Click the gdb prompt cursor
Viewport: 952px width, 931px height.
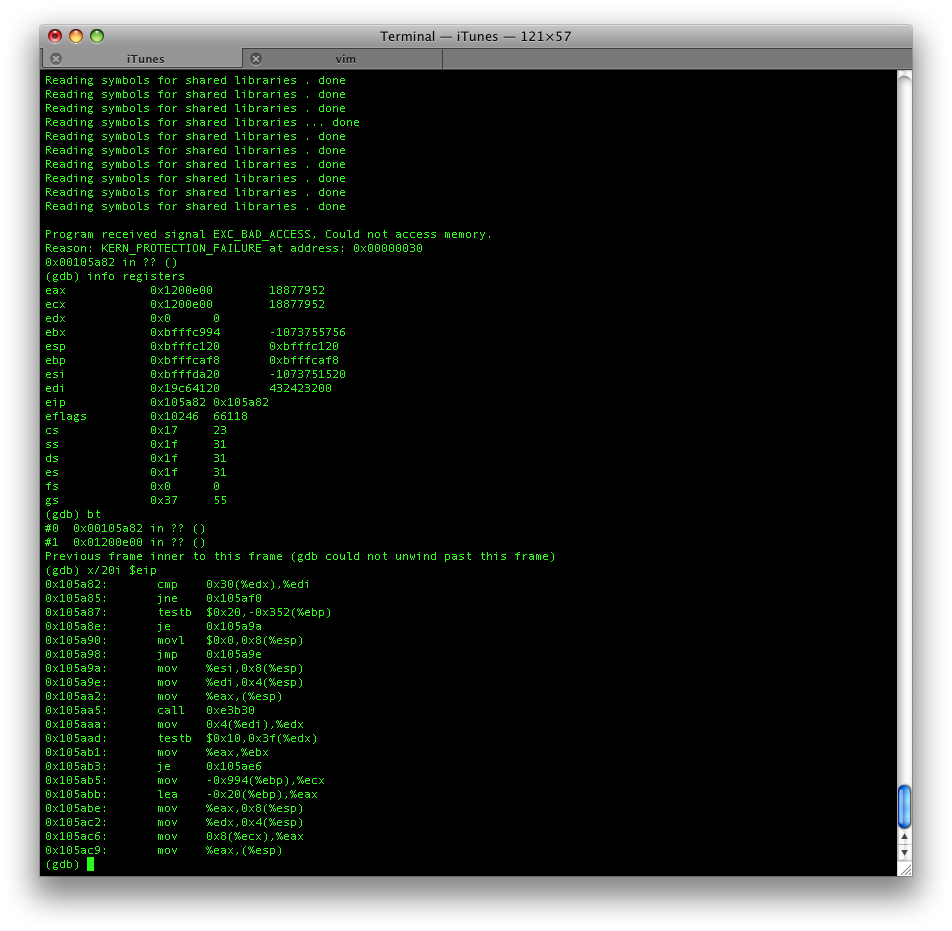point(90,864)
